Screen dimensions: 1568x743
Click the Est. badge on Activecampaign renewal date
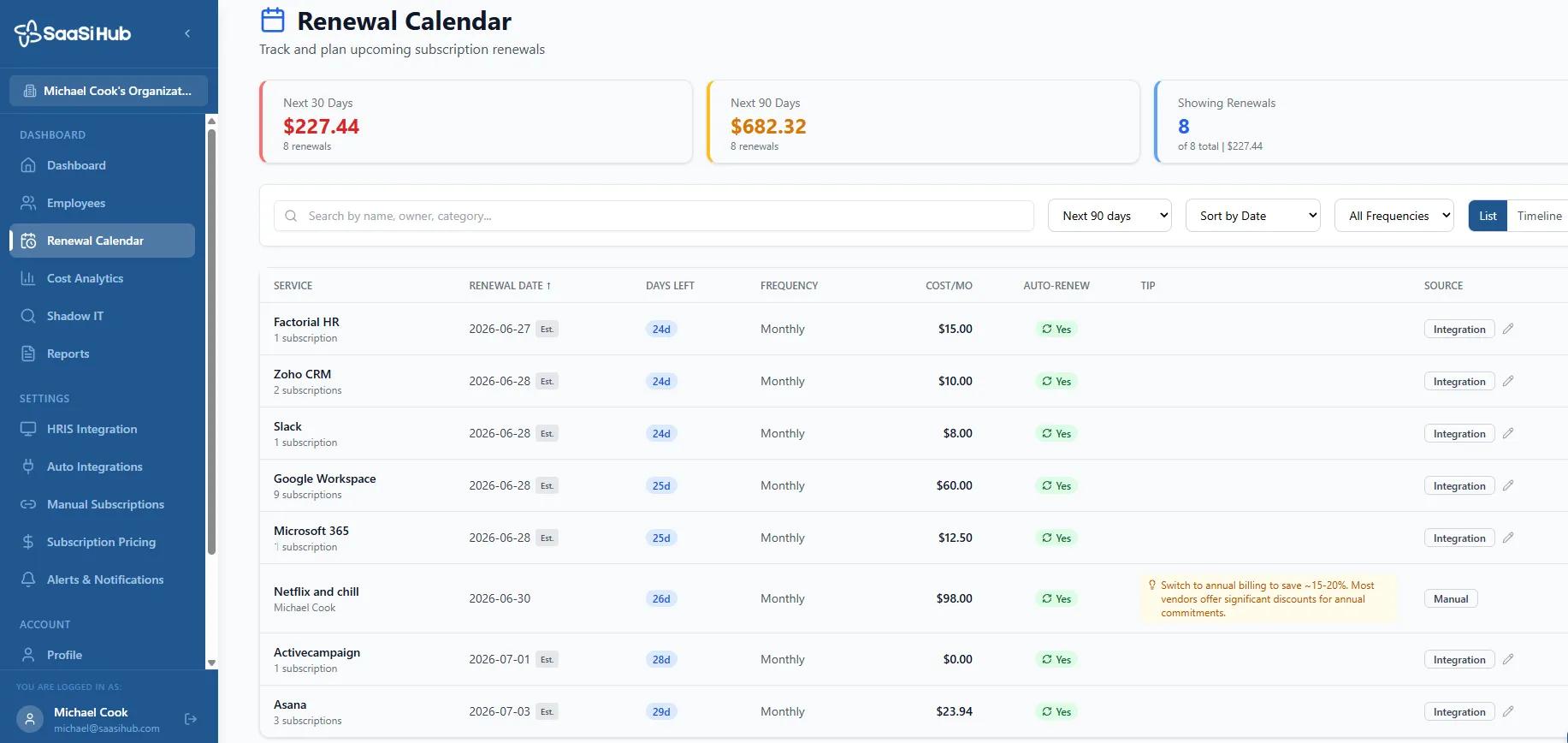(x=547, y=659)
